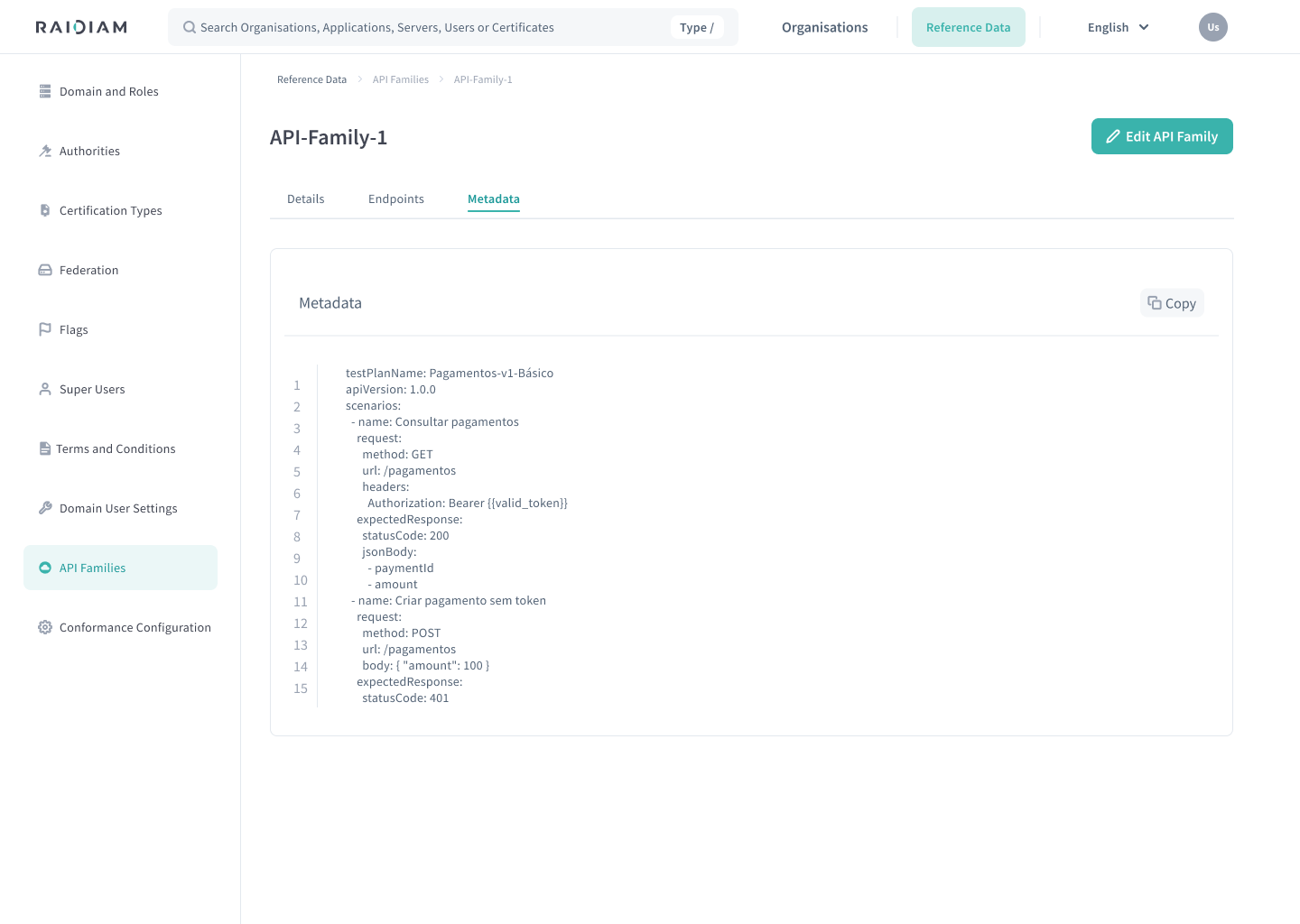This screenshot has width=1300, height=924.
Task: Switch to the Details tab
Action: (x=305, y=199)
